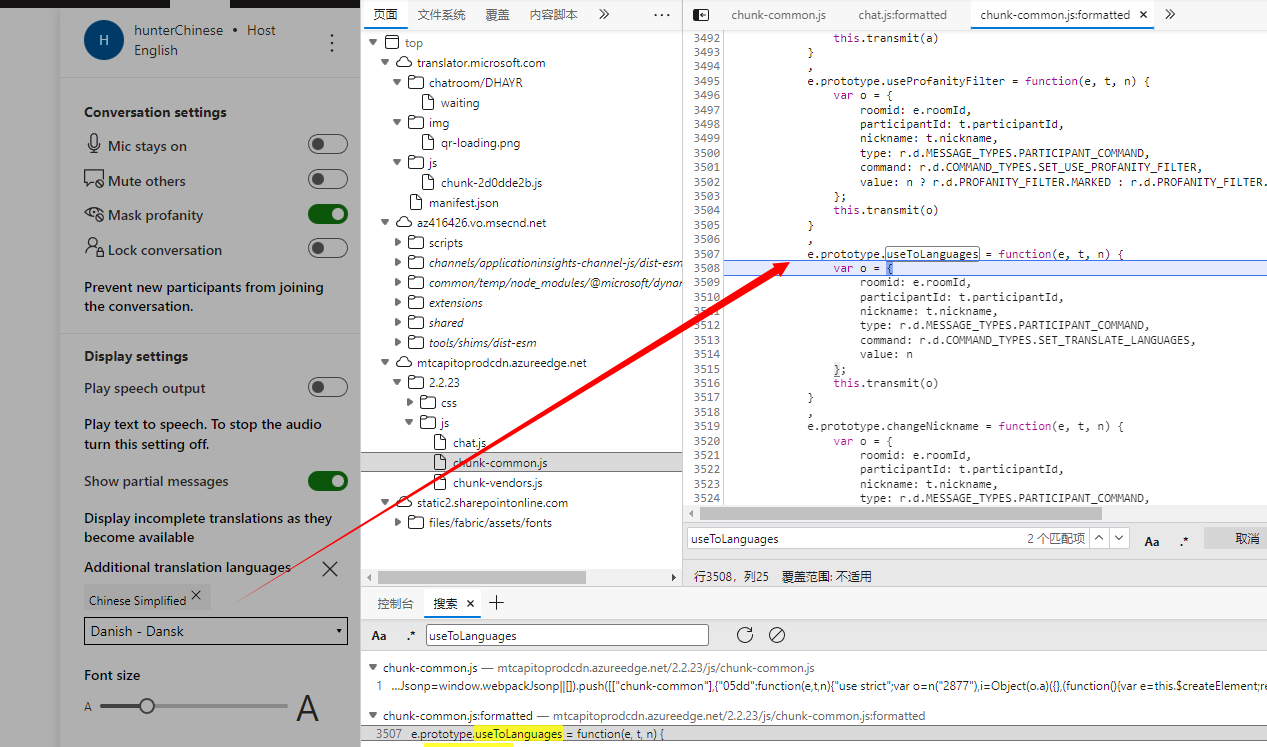Click the .* regex icon in the editor search bar

point(1183,541)
